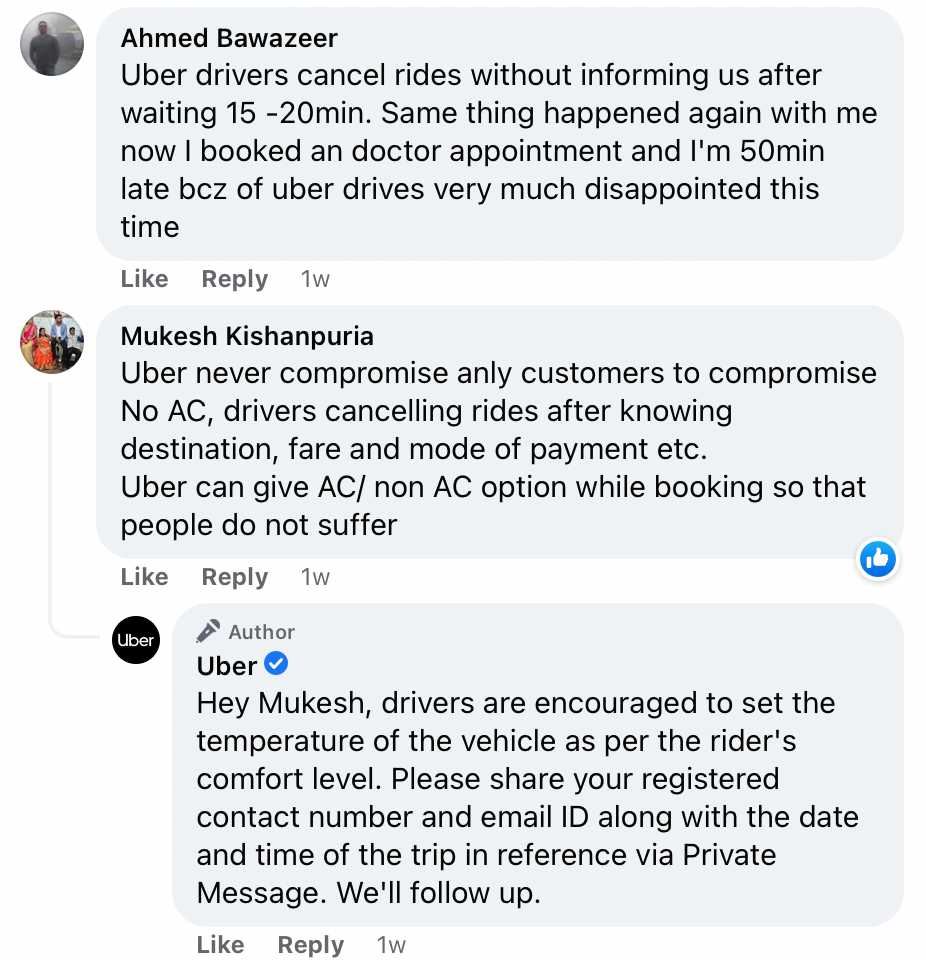Image resolution: width=926 pixels, height=960 pixels.
Task: Click the 1w timestamp under Ahmed's comment
Action: pyautogui.click(x=315, y=279)
